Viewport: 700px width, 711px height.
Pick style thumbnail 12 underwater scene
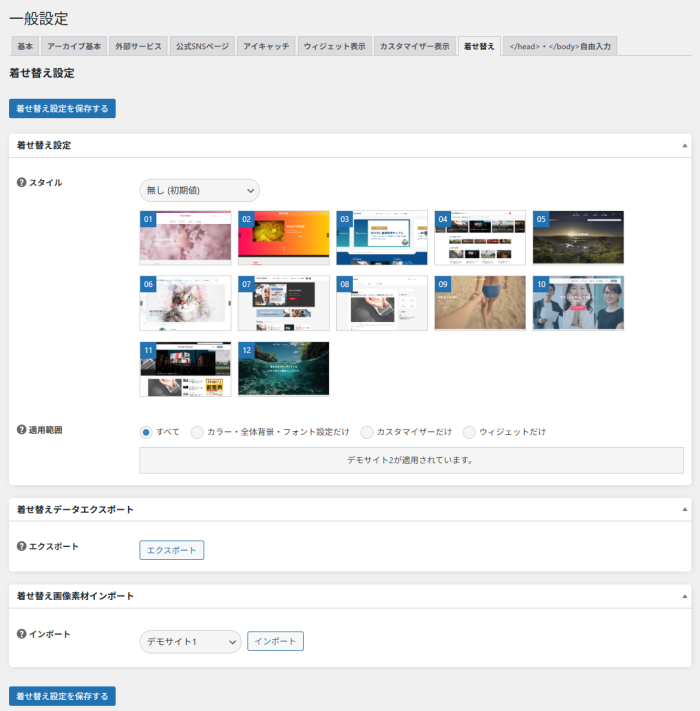point(283,369)
